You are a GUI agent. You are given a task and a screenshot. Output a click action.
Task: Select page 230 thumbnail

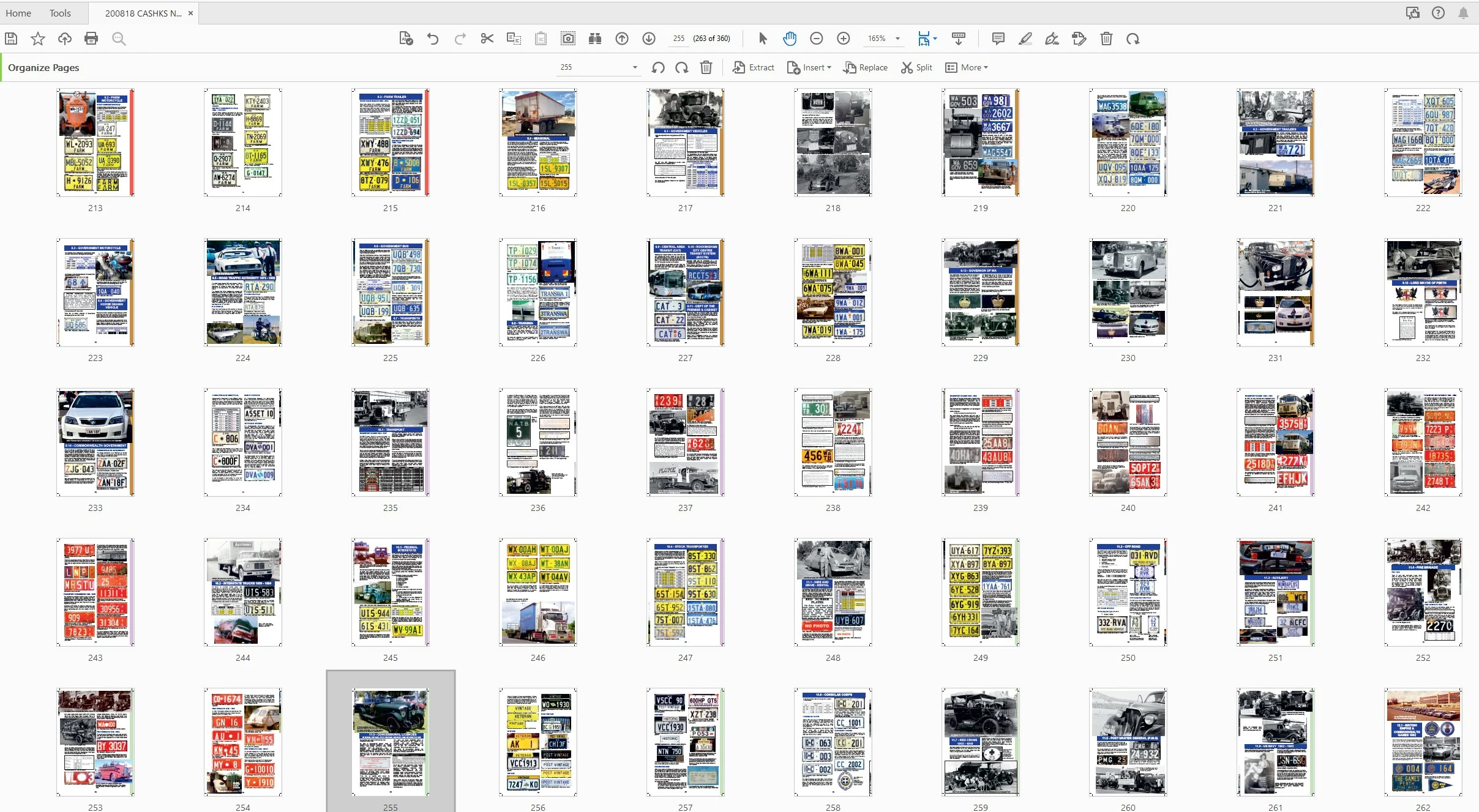click(x=1128, y=292)
